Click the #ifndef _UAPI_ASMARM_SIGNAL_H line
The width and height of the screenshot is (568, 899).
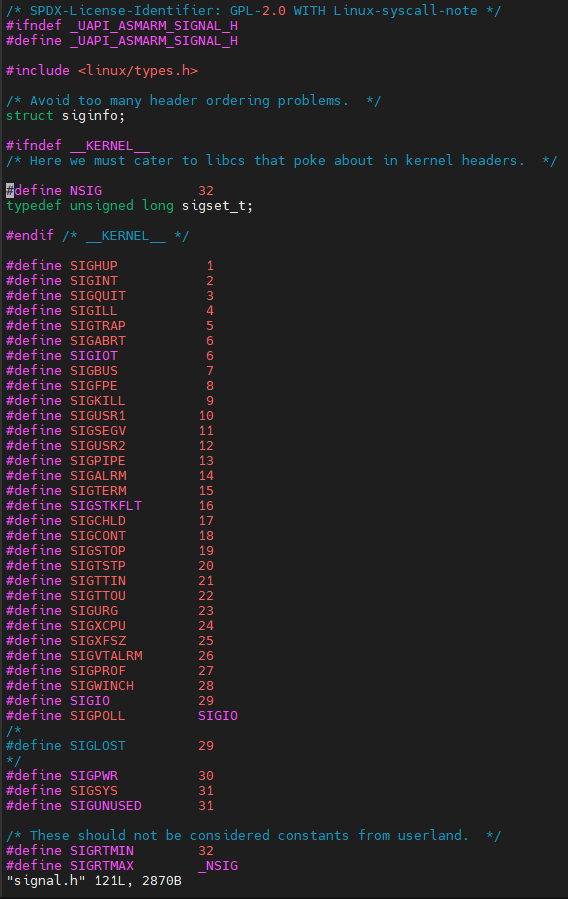(x=122, y=26)
